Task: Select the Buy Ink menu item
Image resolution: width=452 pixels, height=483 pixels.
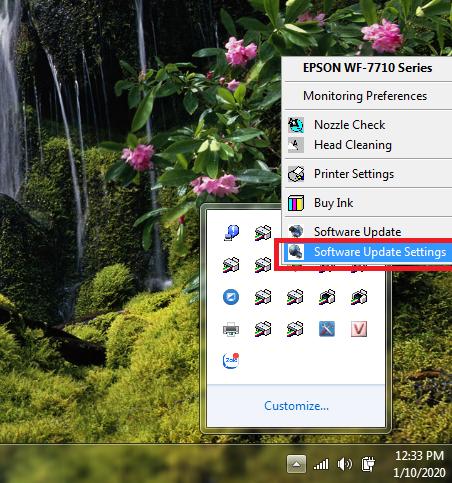Action: coord(368,203)
